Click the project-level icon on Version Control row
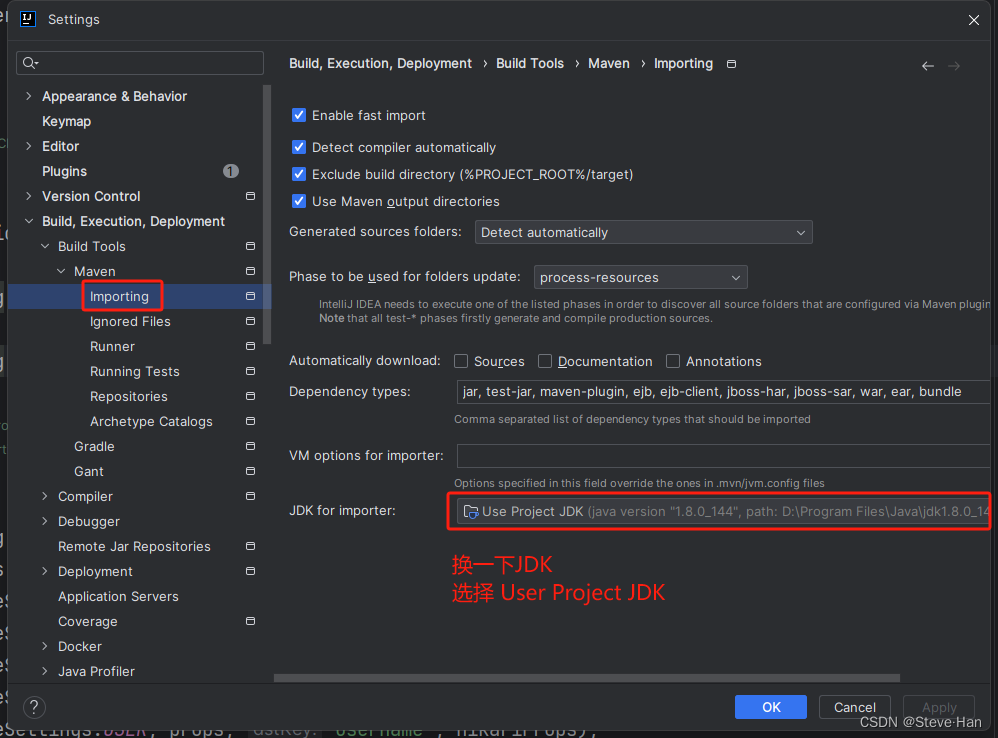998x738 pixels. pos(250,196)
